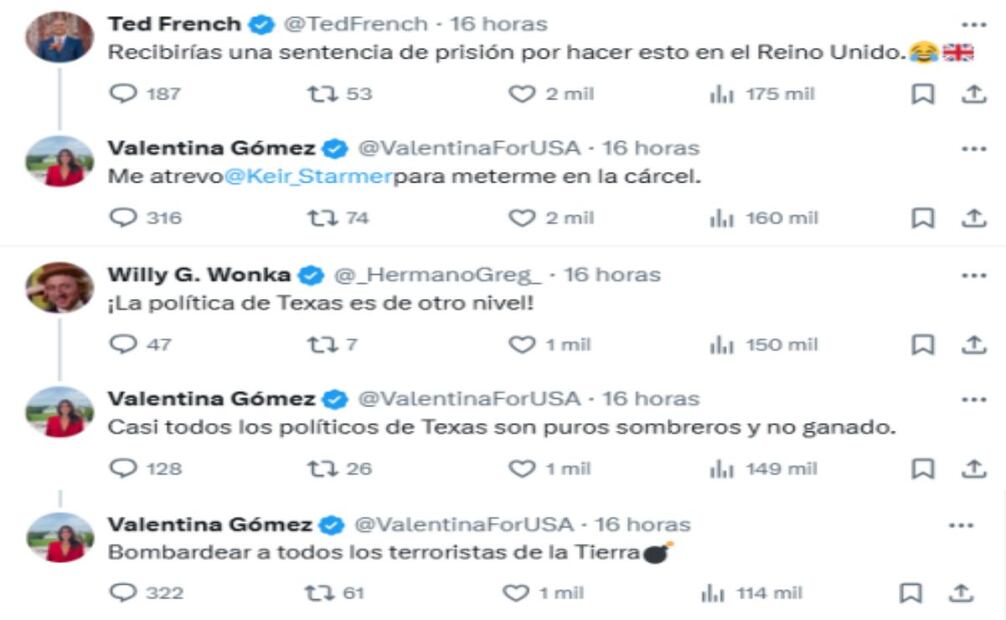Reply to Ted French's tweet
This screenshot has width=1006, height=620.
tap(123, 94)
